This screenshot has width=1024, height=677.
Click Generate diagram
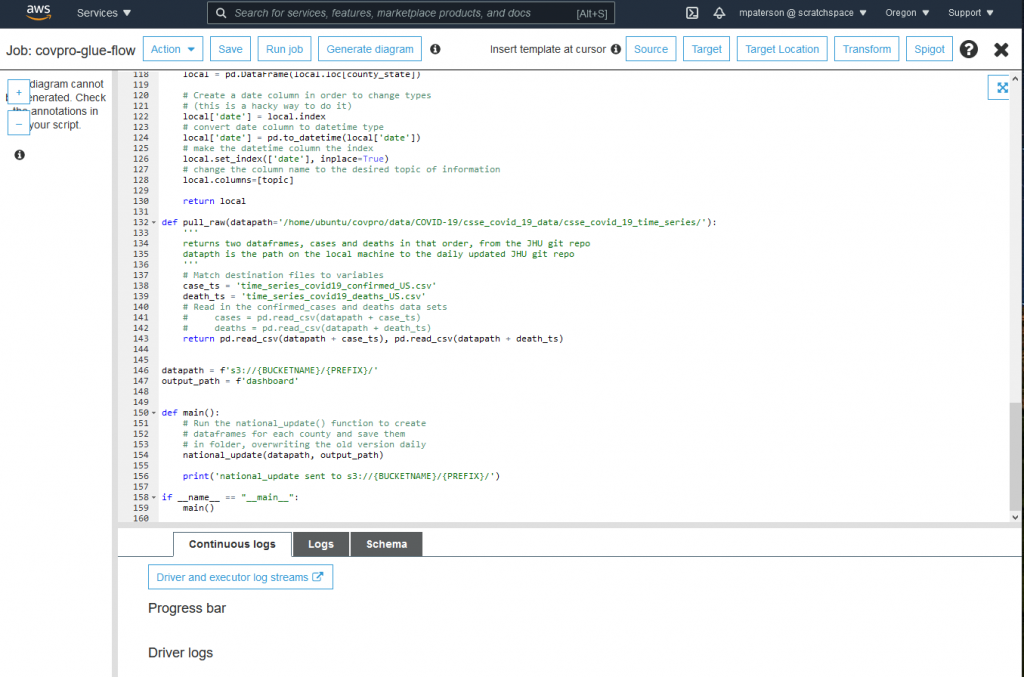370,49
